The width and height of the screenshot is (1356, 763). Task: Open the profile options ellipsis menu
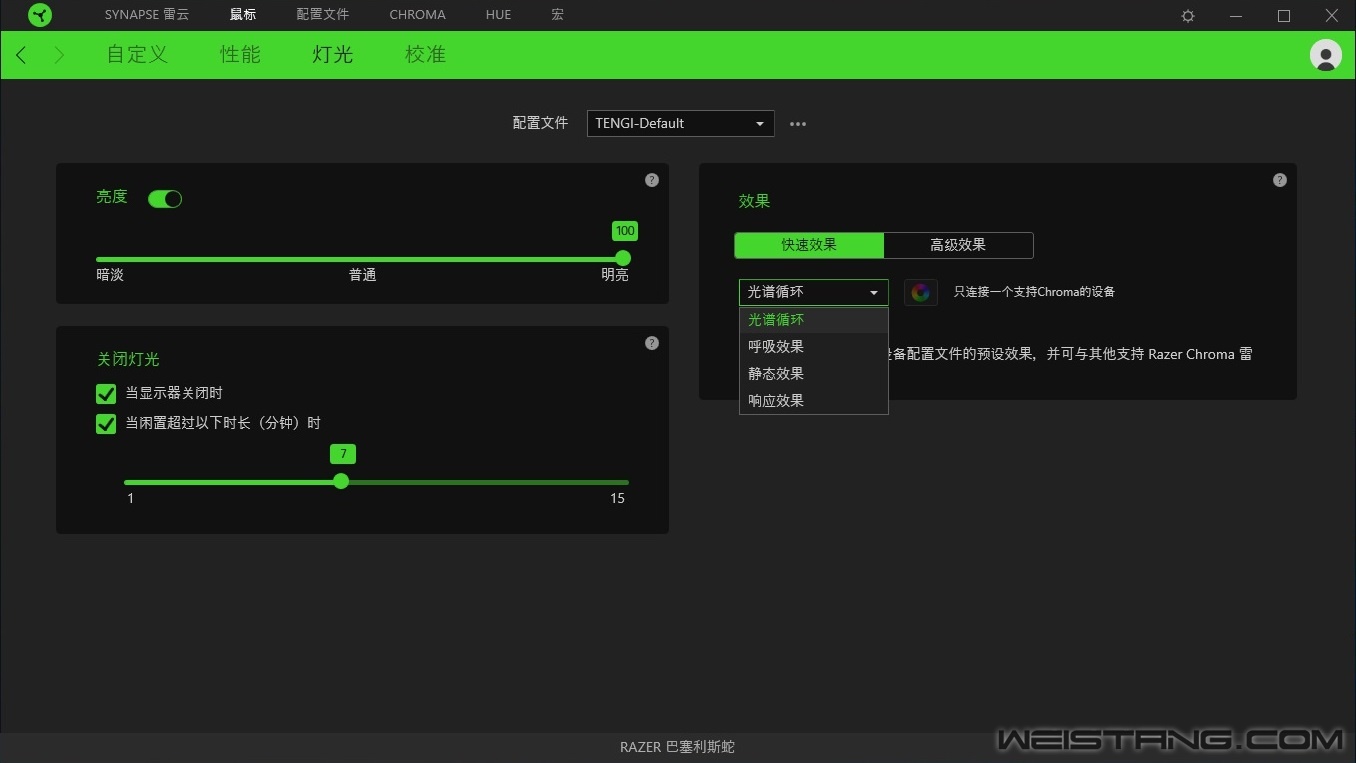pyautogui.click(x=798, y=124)
